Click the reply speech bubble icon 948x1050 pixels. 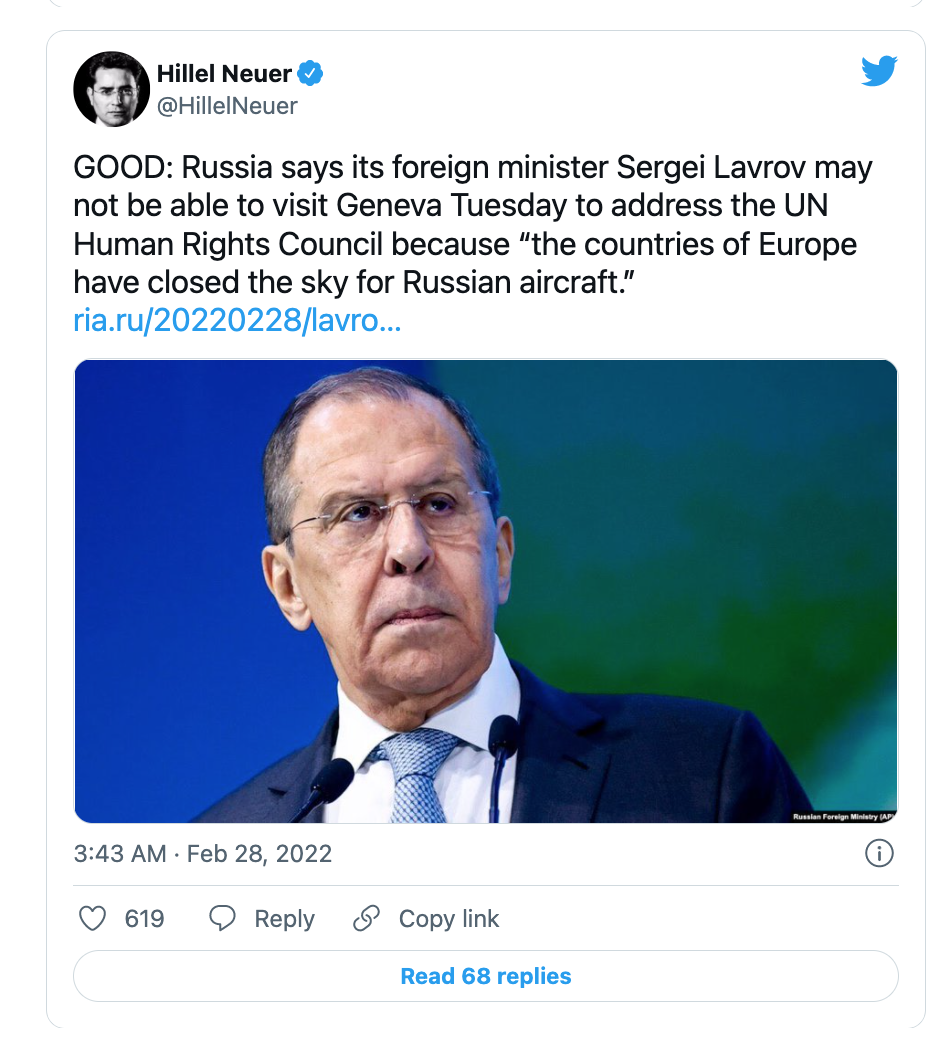(222, 919)
